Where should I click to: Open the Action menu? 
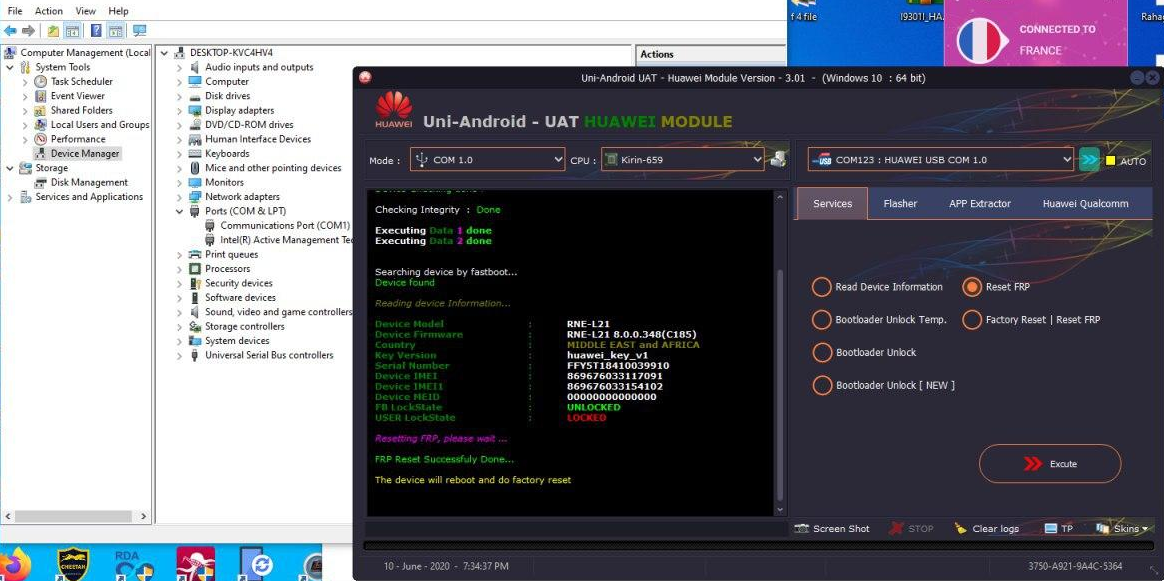tap(49, 11)
